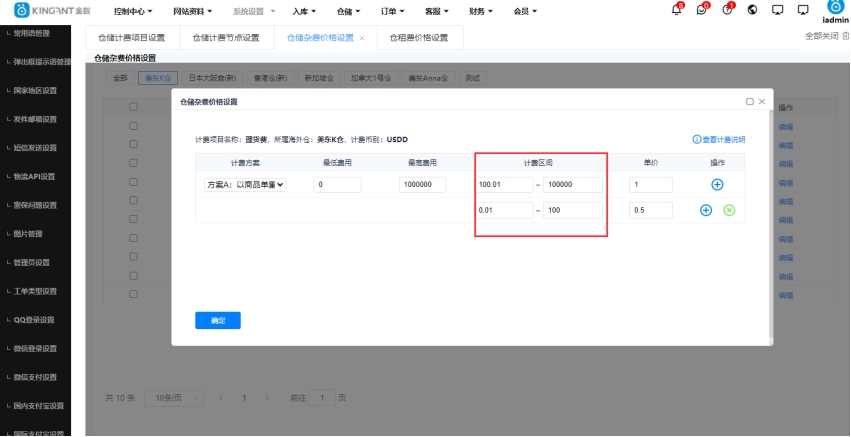This screenshot has height=437, width=851.
Task: Filter by the 全部 warehouse button
Action: tap(120, 78)
